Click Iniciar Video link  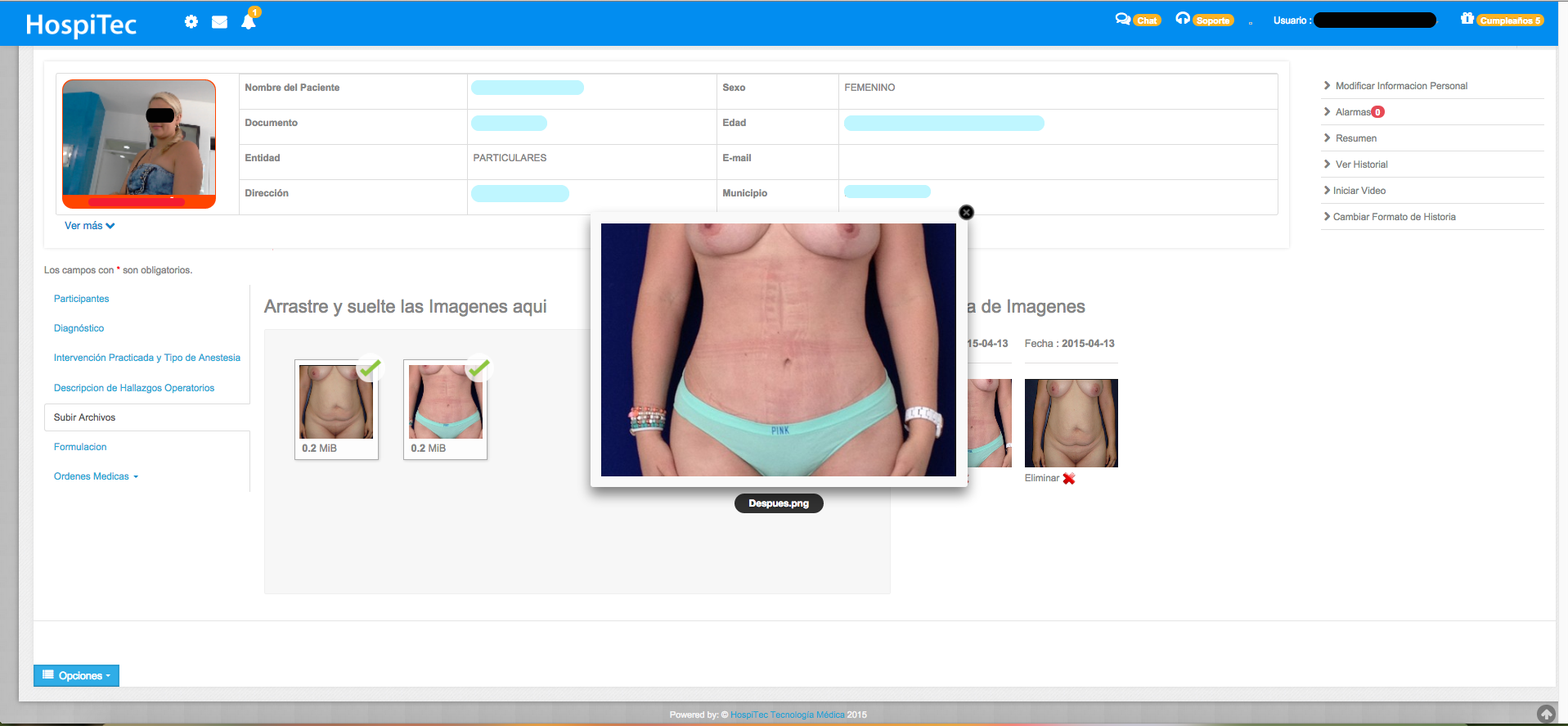click(x=1359, y=191)
